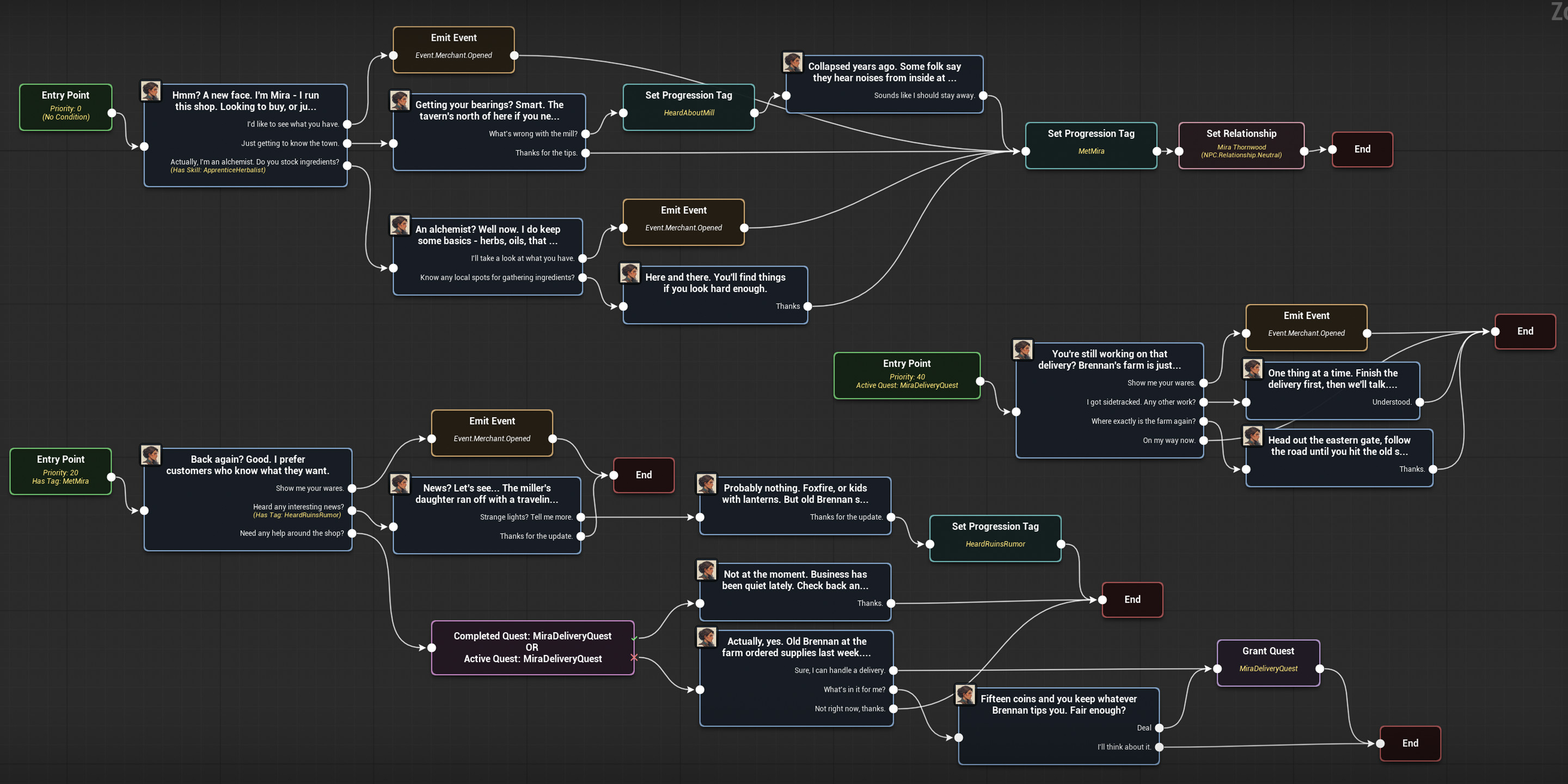This screenshot has height=784, width=1568.
Task: Select the portrait icon on the "An alchemist? Well now" node
Action: pyautogui.click(x=400, y=225)
